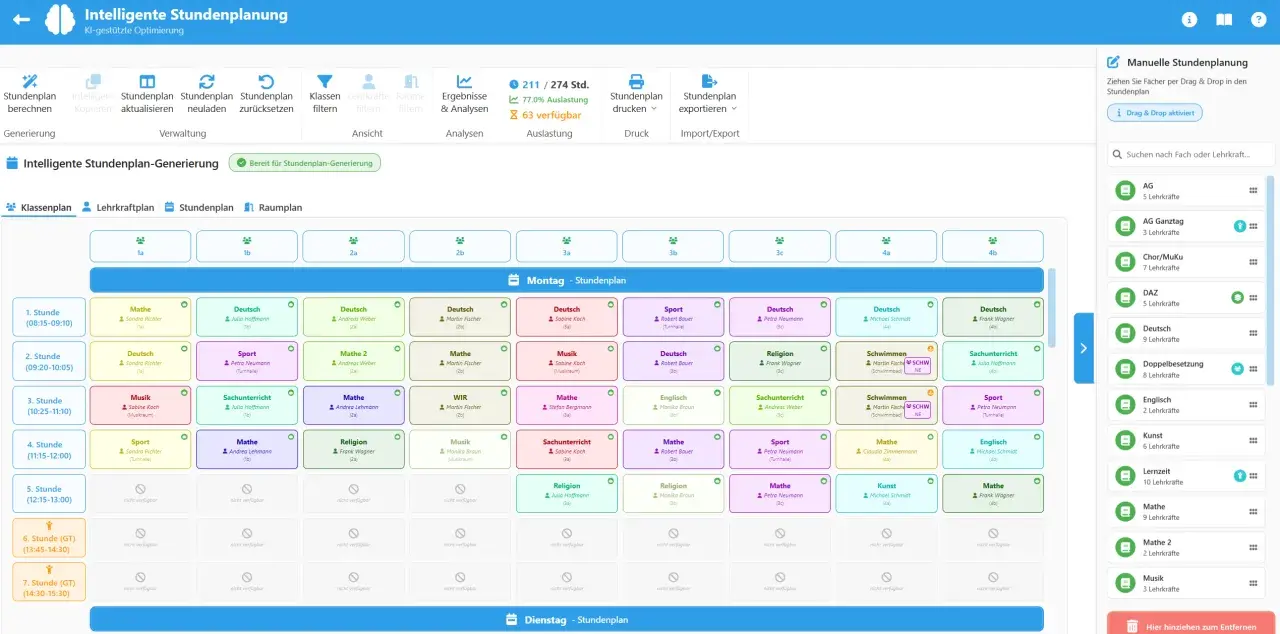Toggle the green badge on DAZ subject
The height and width of the screenshot is (634, 1280).
pyautogui.click(x=1237, y=297)
